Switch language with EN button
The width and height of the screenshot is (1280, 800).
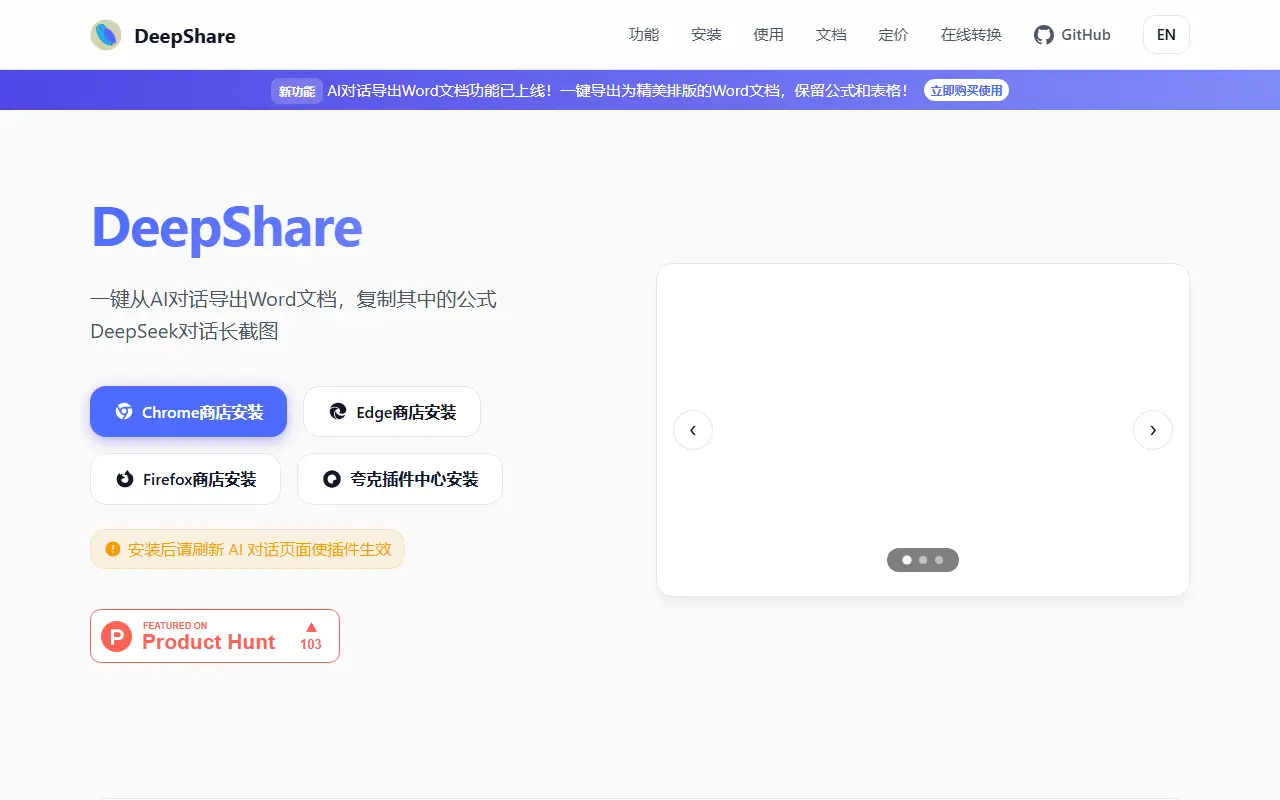(1166, 35)
